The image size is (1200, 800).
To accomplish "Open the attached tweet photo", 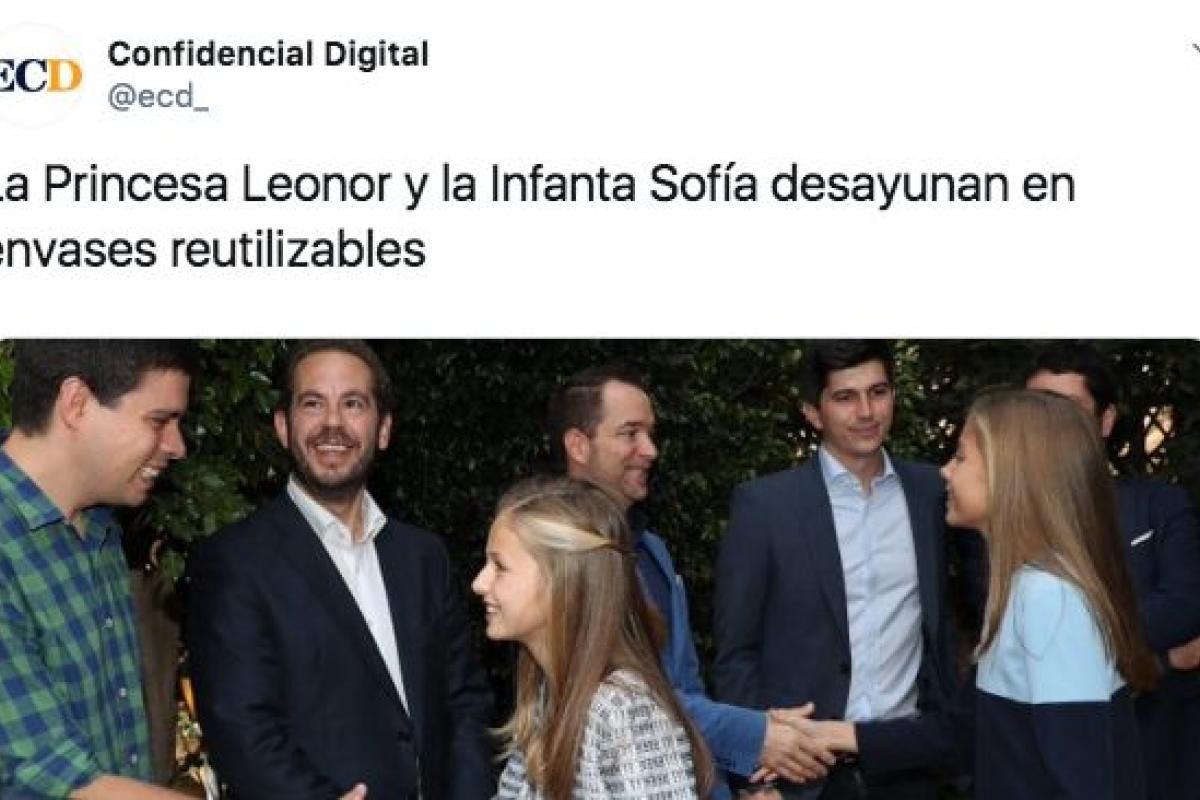I will point(600,570).
